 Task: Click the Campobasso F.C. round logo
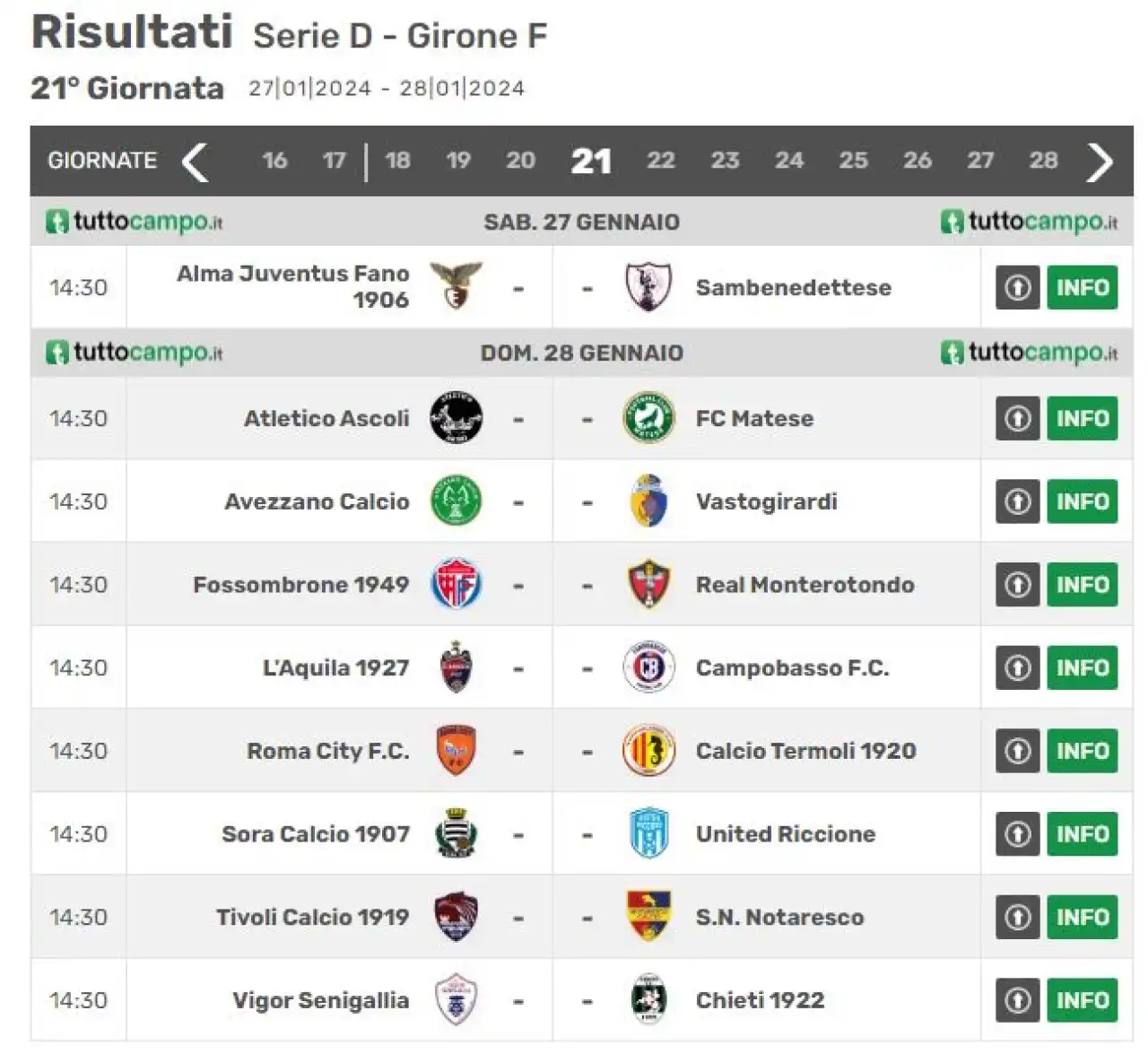click(648, 667)
